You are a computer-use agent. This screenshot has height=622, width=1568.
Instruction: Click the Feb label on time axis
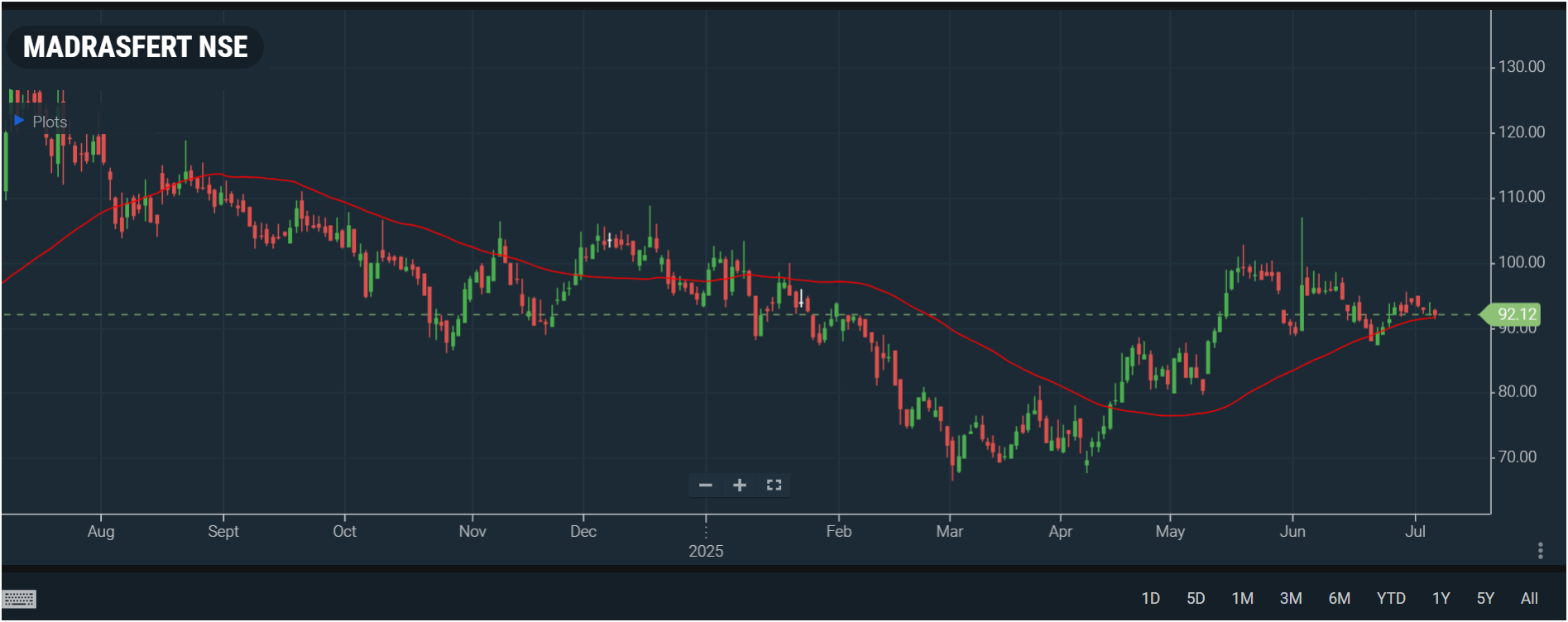pyautogui.click(x=838, y=531)
